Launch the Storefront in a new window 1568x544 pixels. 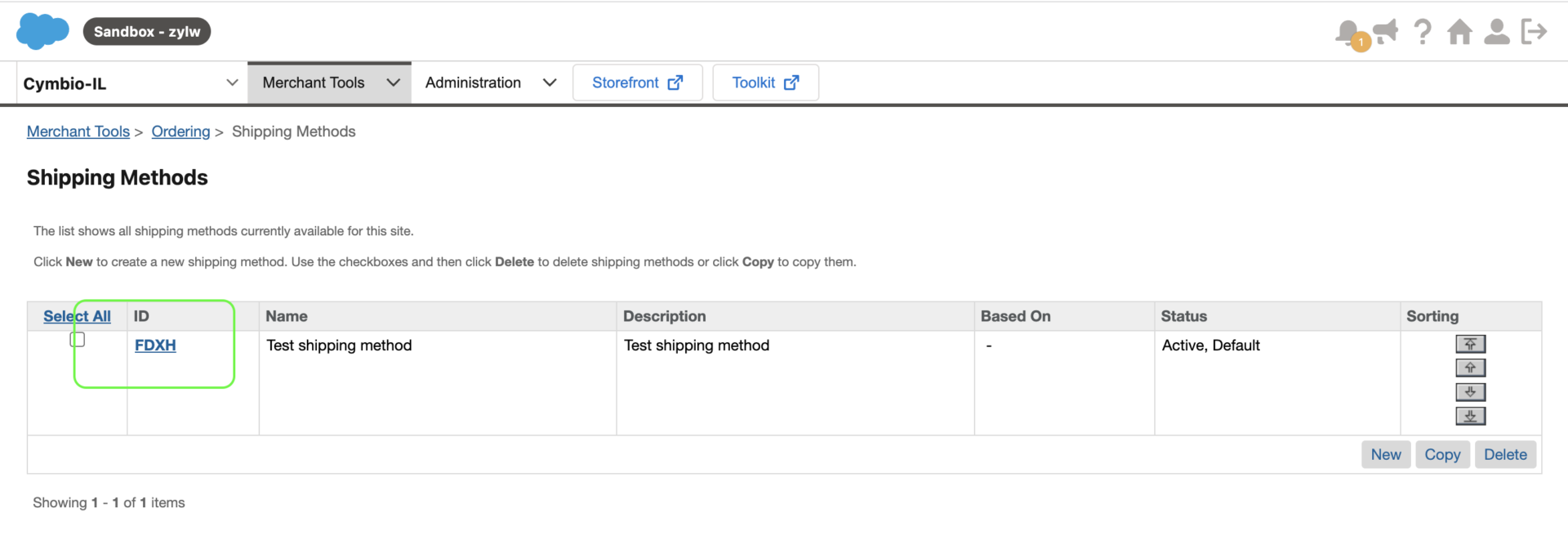[637, 82]
